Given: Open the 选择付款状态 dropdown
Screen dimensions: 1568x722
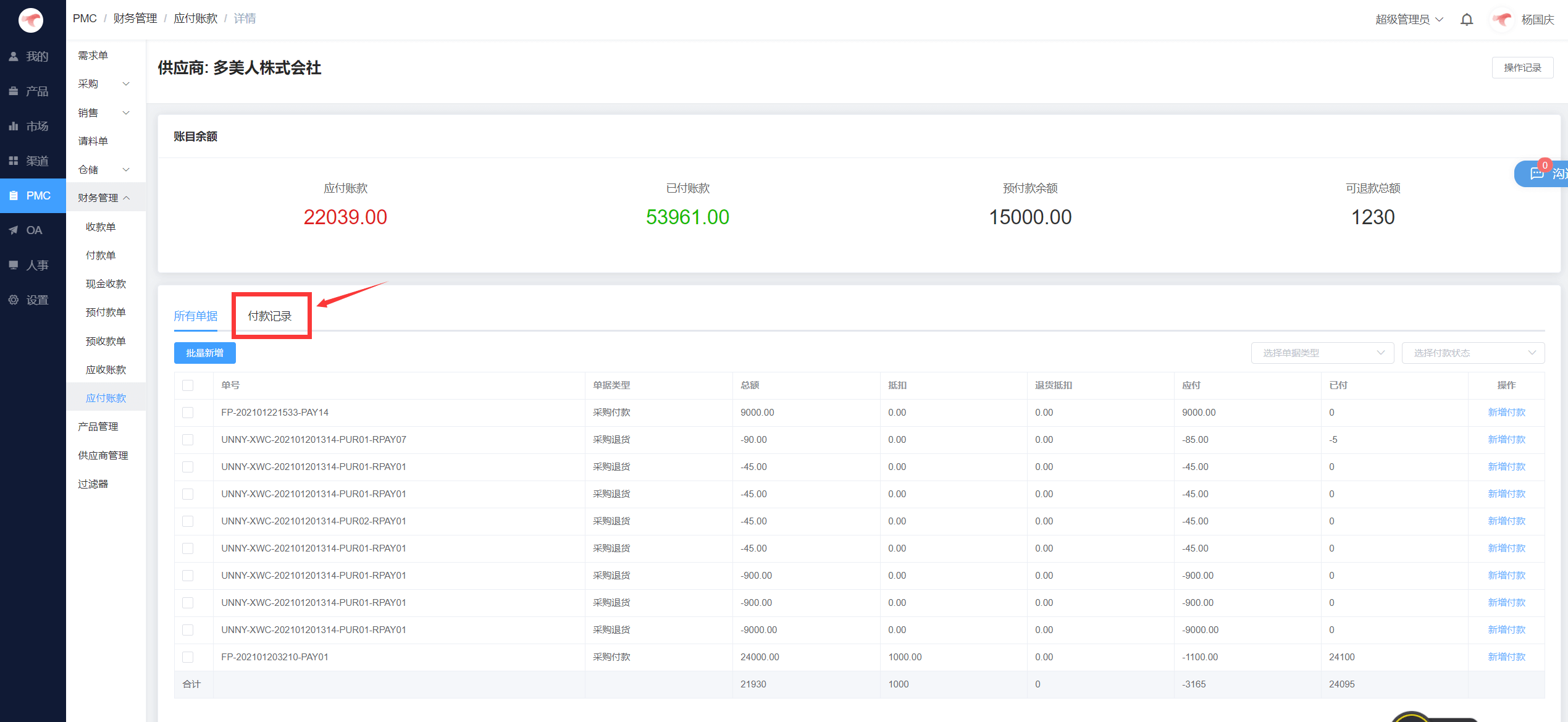Looking at the screenshot, I should pos(1472,353).
